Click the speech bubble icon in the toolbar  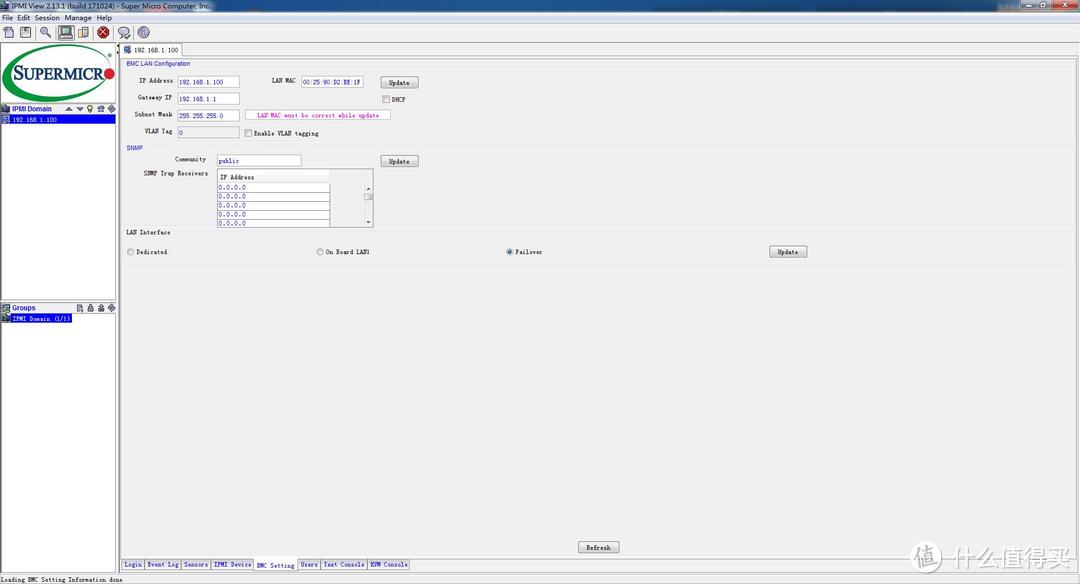(x=124, y=32)
